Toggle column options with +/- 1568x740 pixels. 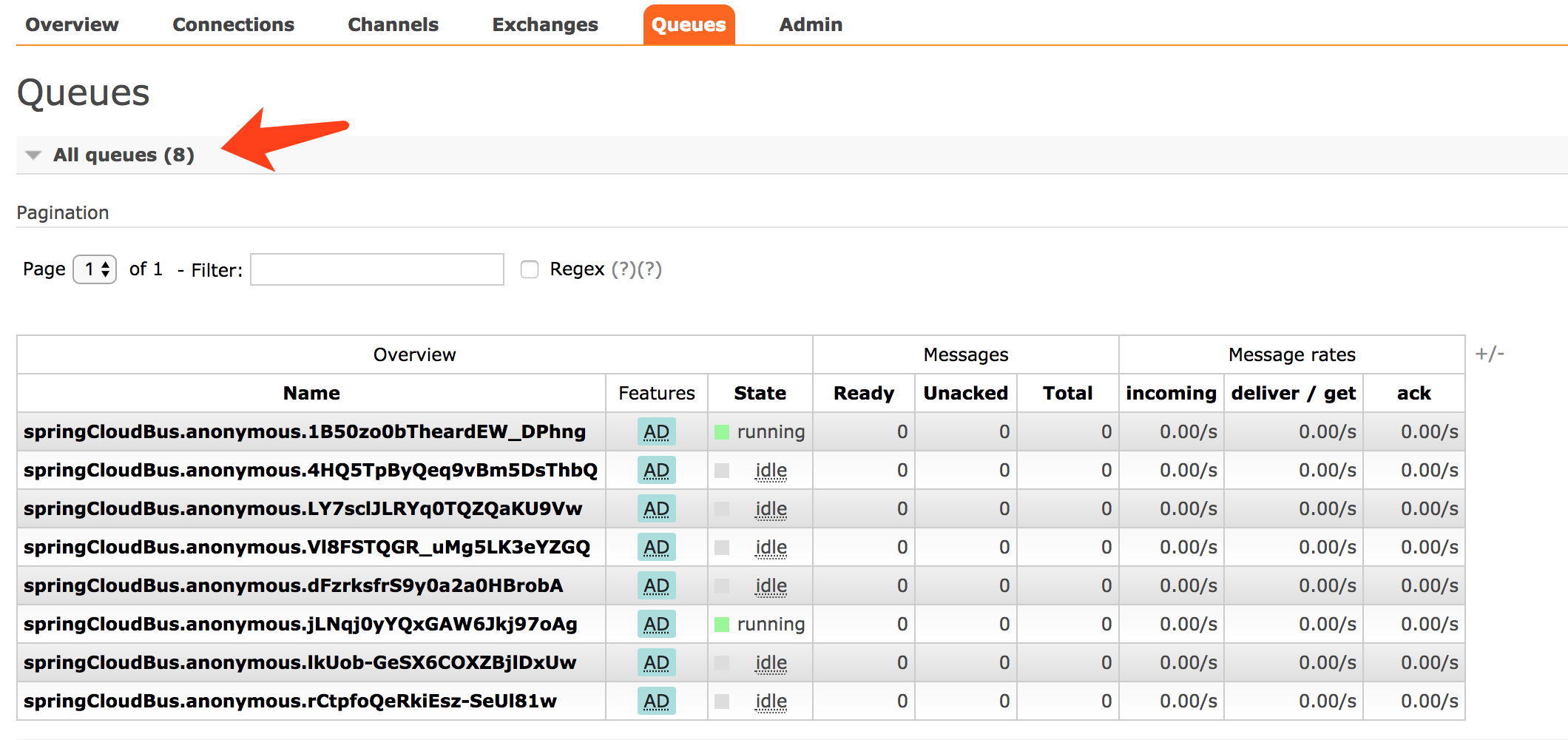(x=1490, y=354)
